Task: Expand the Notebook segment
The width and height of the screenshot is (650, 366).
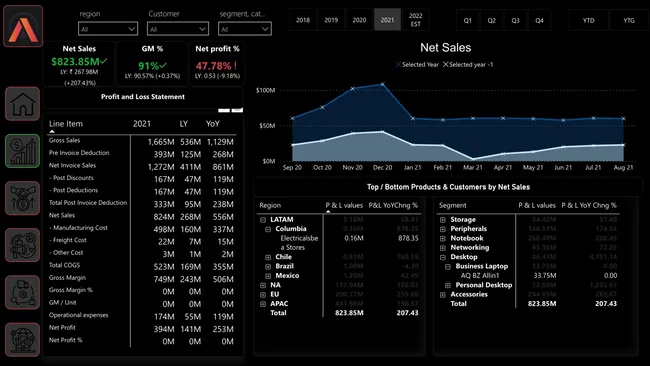Action: (443, 238)
